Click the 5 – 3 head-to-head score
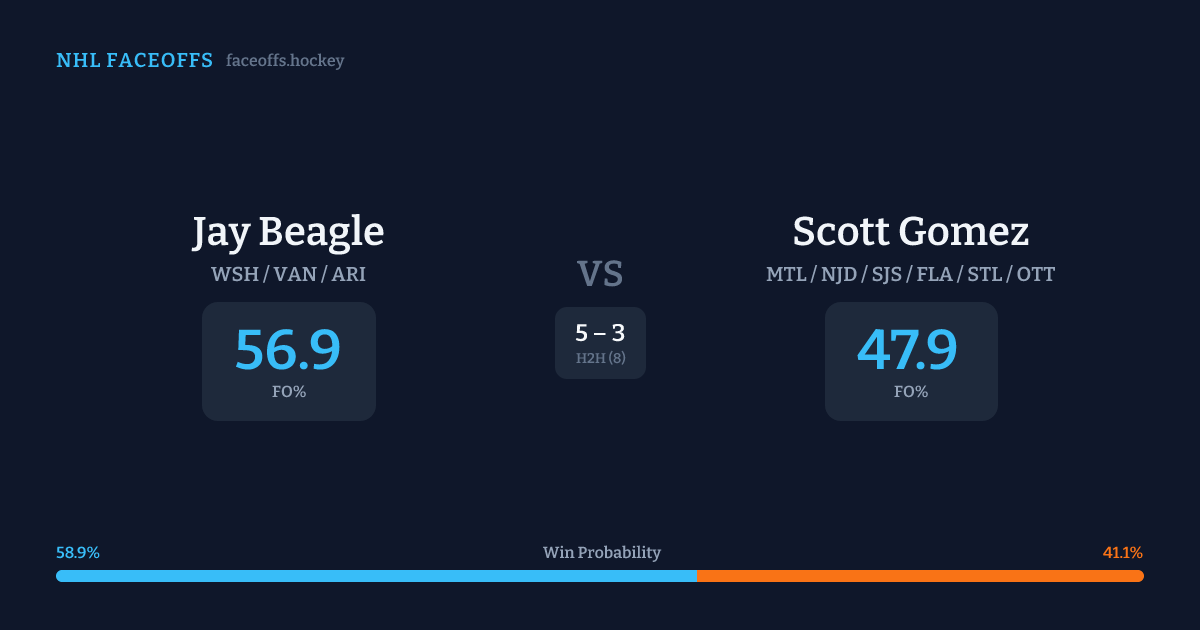The height and width of the screenshot is (630, 1200). point(600,334)
